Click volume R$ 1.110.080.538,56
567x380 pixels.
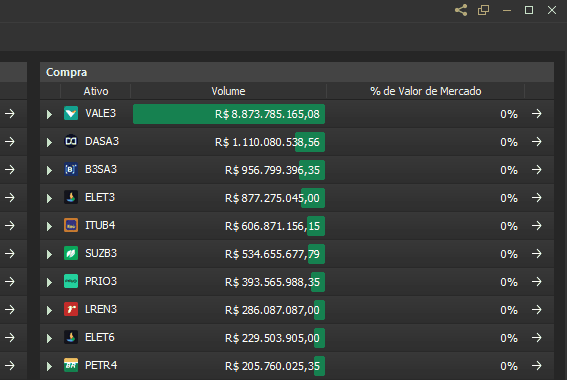coord(267,142)
